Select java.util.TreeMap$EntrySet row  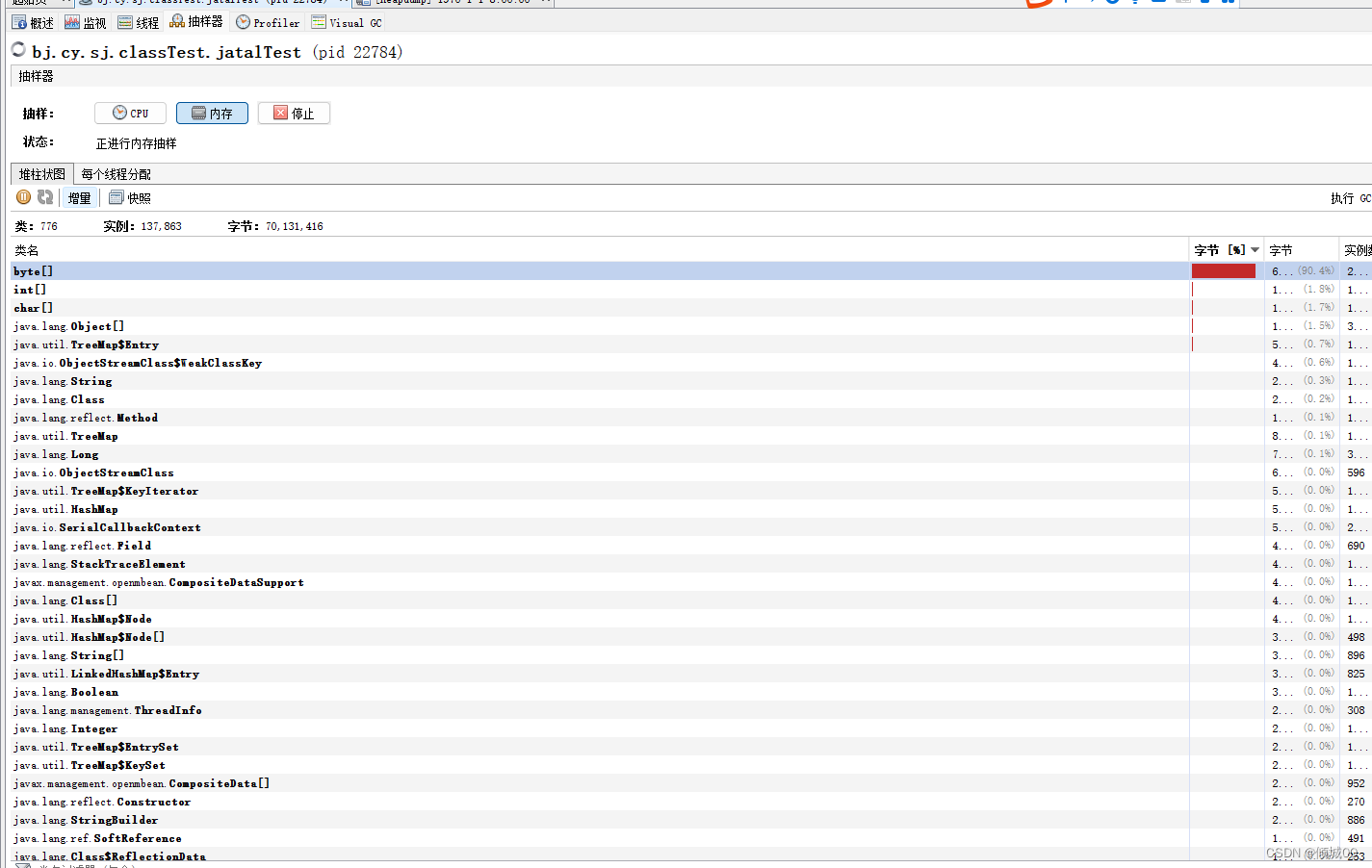pos(691,747)
